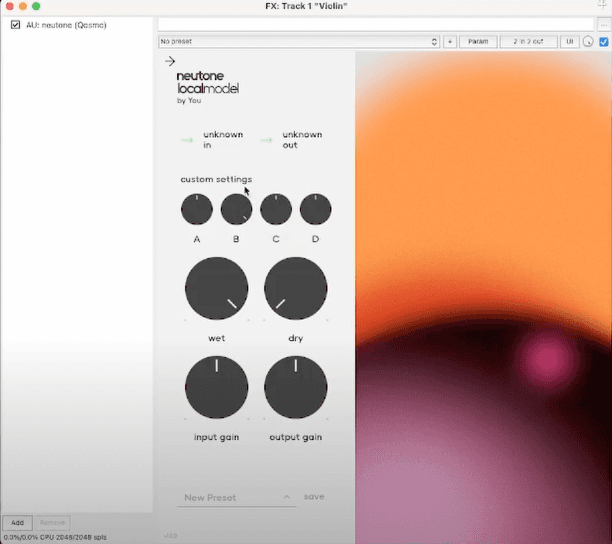Click the UI button
The width and height of the screenshot is (612, 544).
[570, 41]
